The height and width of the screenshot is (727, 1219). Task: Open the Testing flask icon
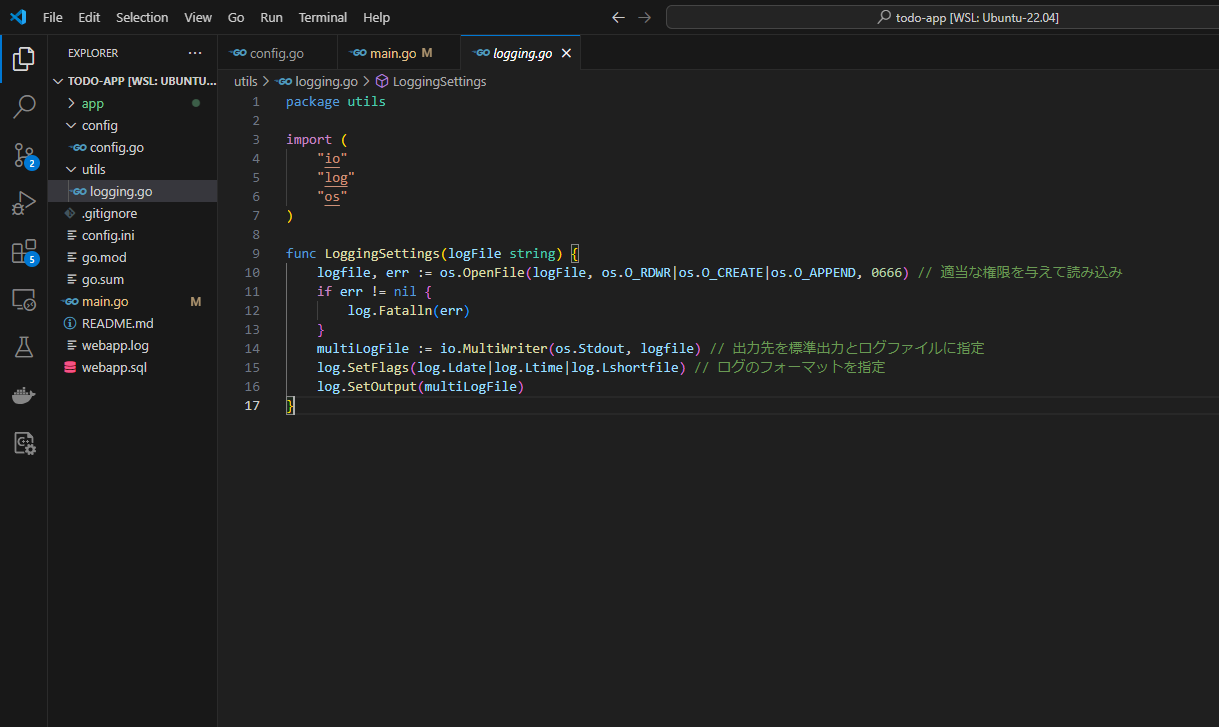coord(24,347)
